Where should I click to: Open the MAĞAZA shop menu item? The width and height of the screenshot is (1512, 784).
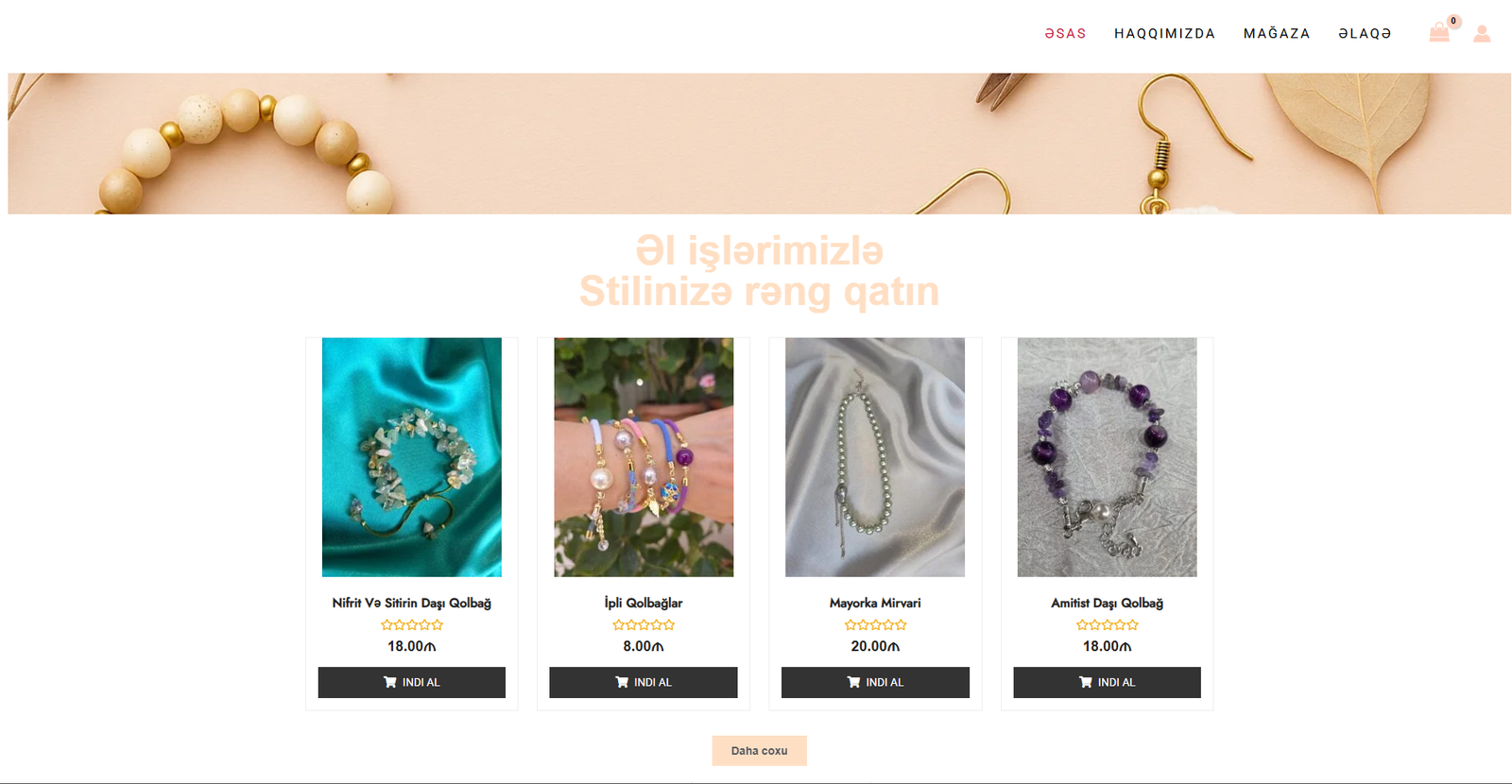click(1277, 34)
